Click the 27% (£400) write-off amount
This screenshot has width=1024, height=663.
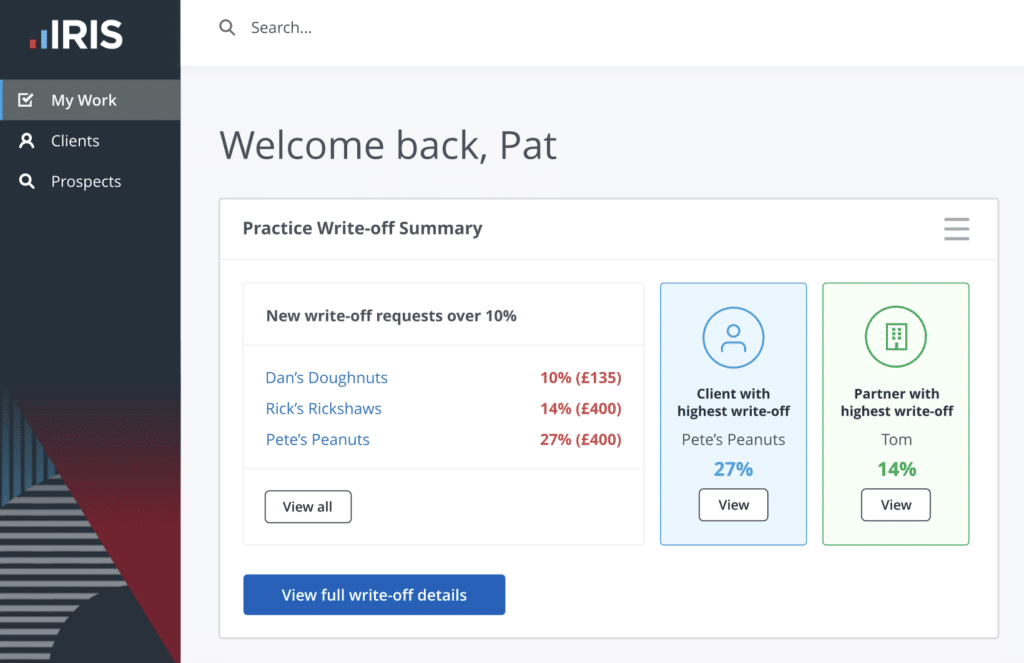580,440
